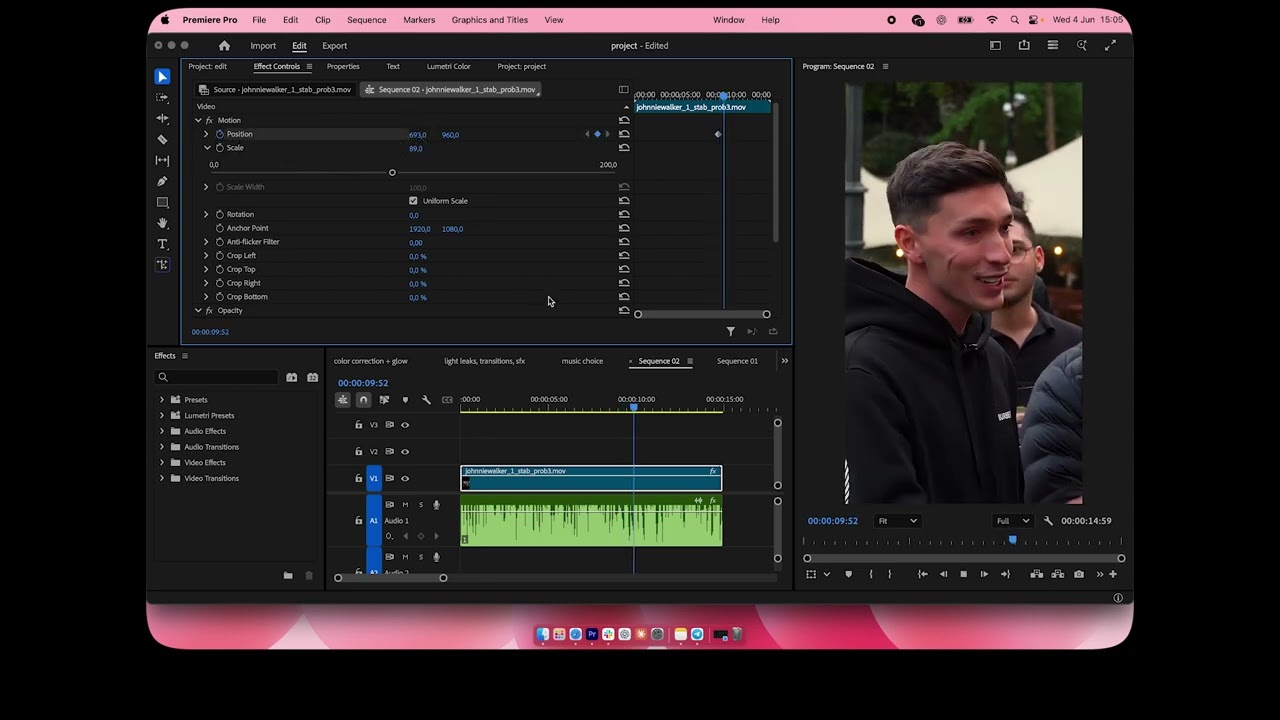The image size is (1280, 720).
Task: Select the Hand tool
Action: coord(162,224)
